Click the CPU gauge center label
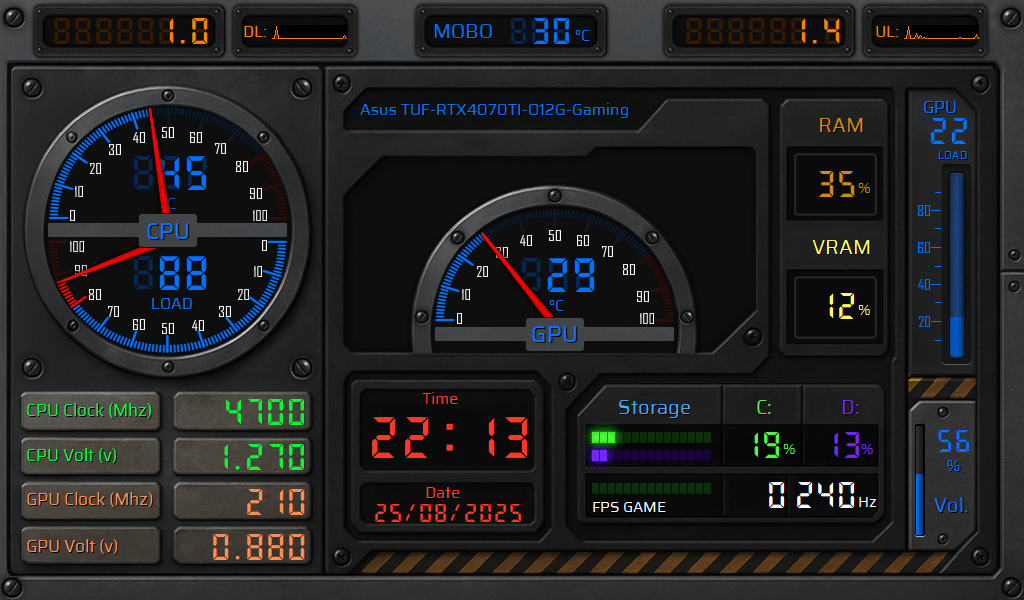Screen dimensions: 1024x600 click(167, 231)
